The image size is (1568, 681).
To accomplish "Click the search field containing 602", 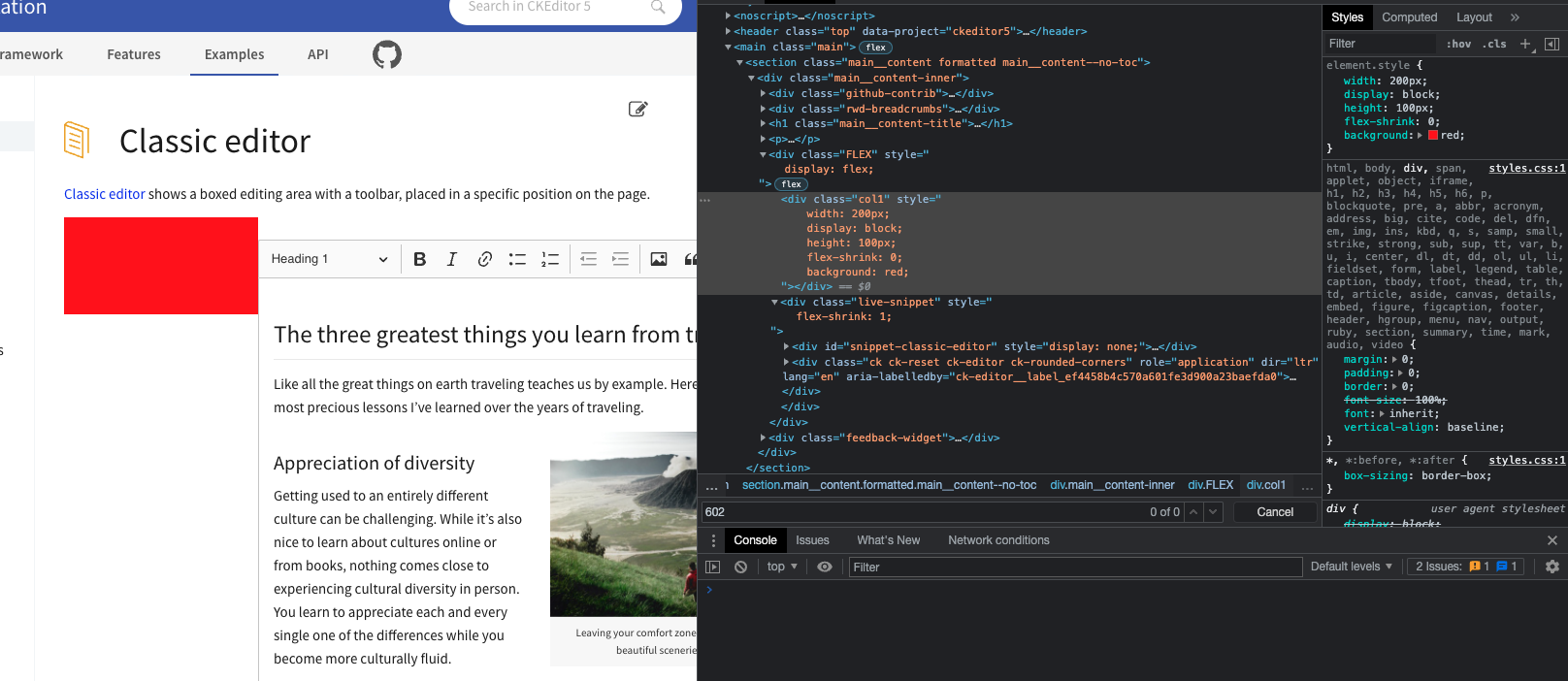I will (x=922, y=512).
